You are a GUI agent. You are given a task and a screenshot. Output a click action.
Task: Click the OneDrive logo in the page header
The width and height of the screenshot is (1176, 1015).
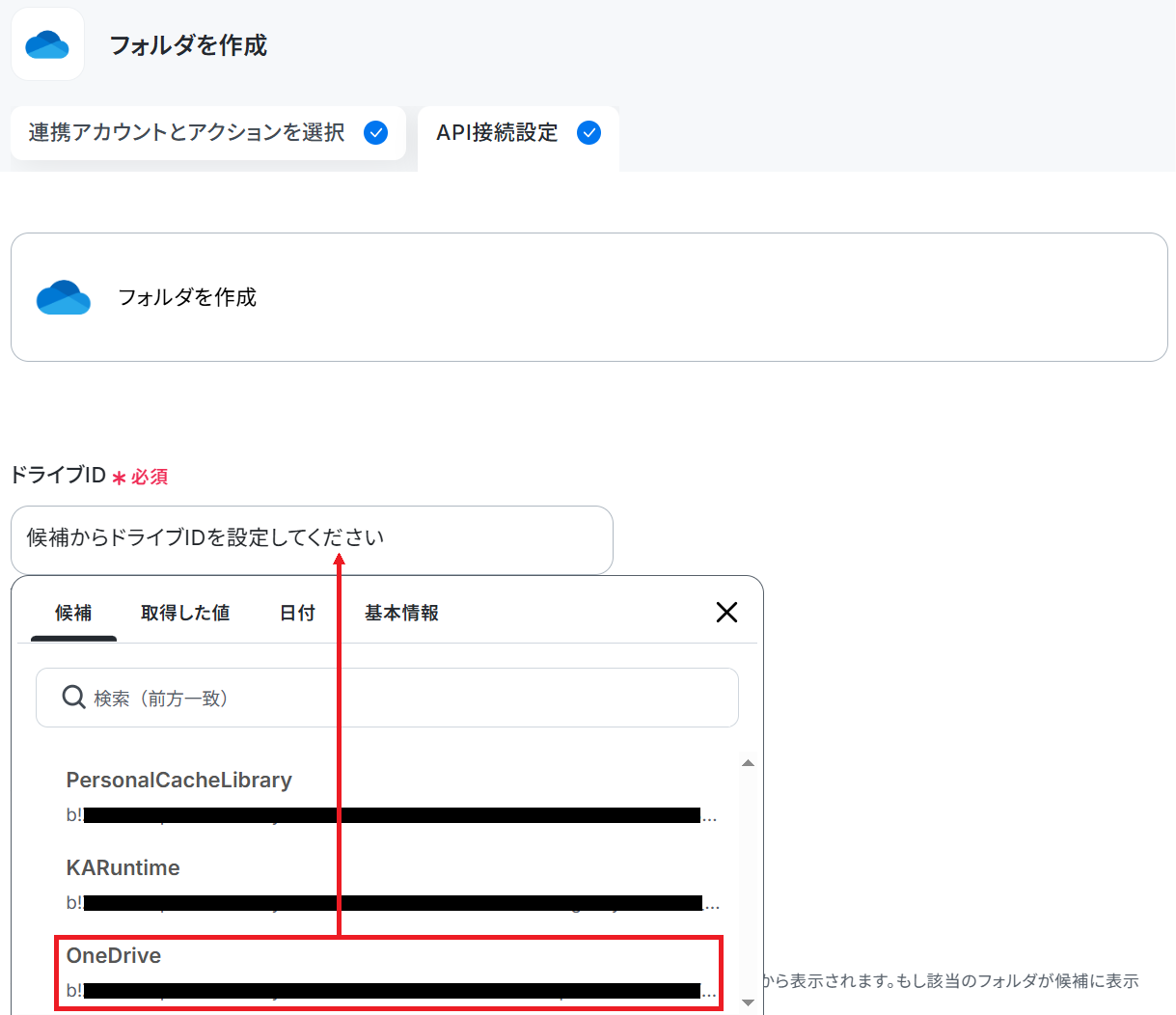pos(47,44)
